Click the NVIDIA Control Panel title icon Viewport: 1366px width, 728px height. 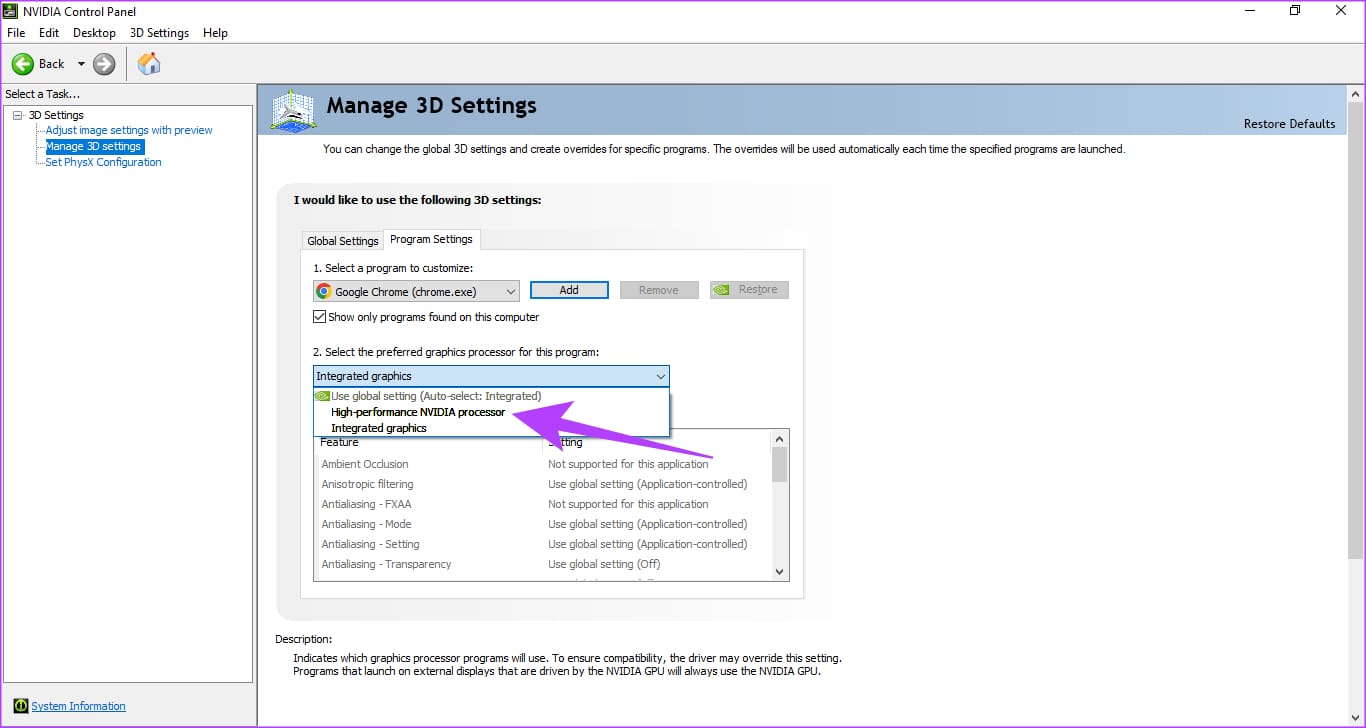click(x=11, y=11)
